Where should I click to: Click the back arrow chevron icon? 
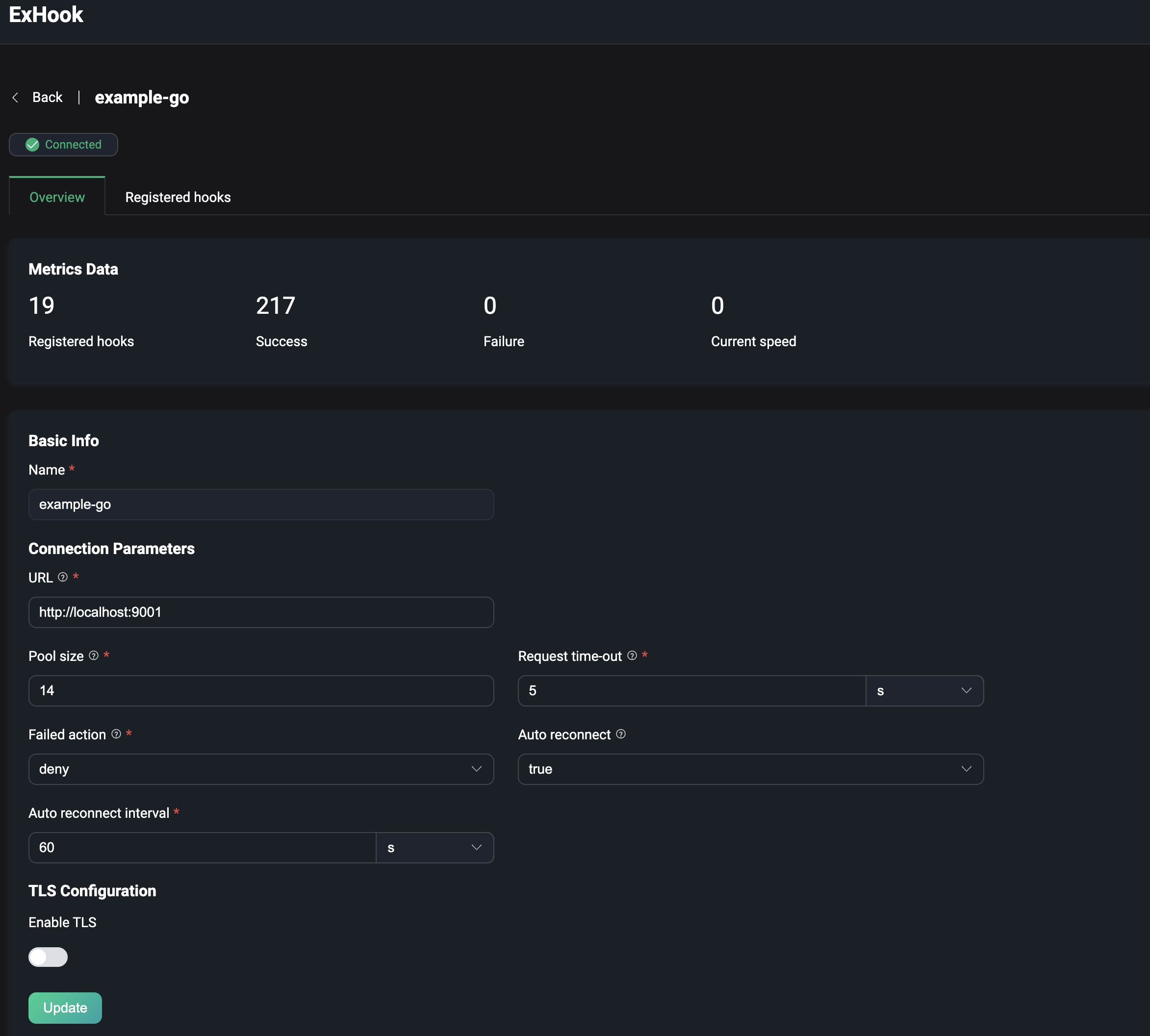(15, 98)
